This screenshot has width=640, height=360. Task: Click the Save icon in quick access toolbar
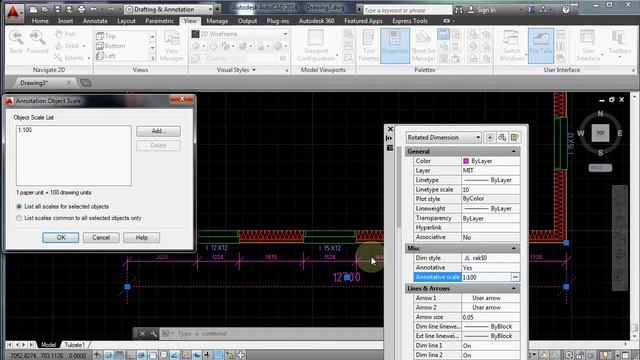pyautogui.click(x=57, y=9)
